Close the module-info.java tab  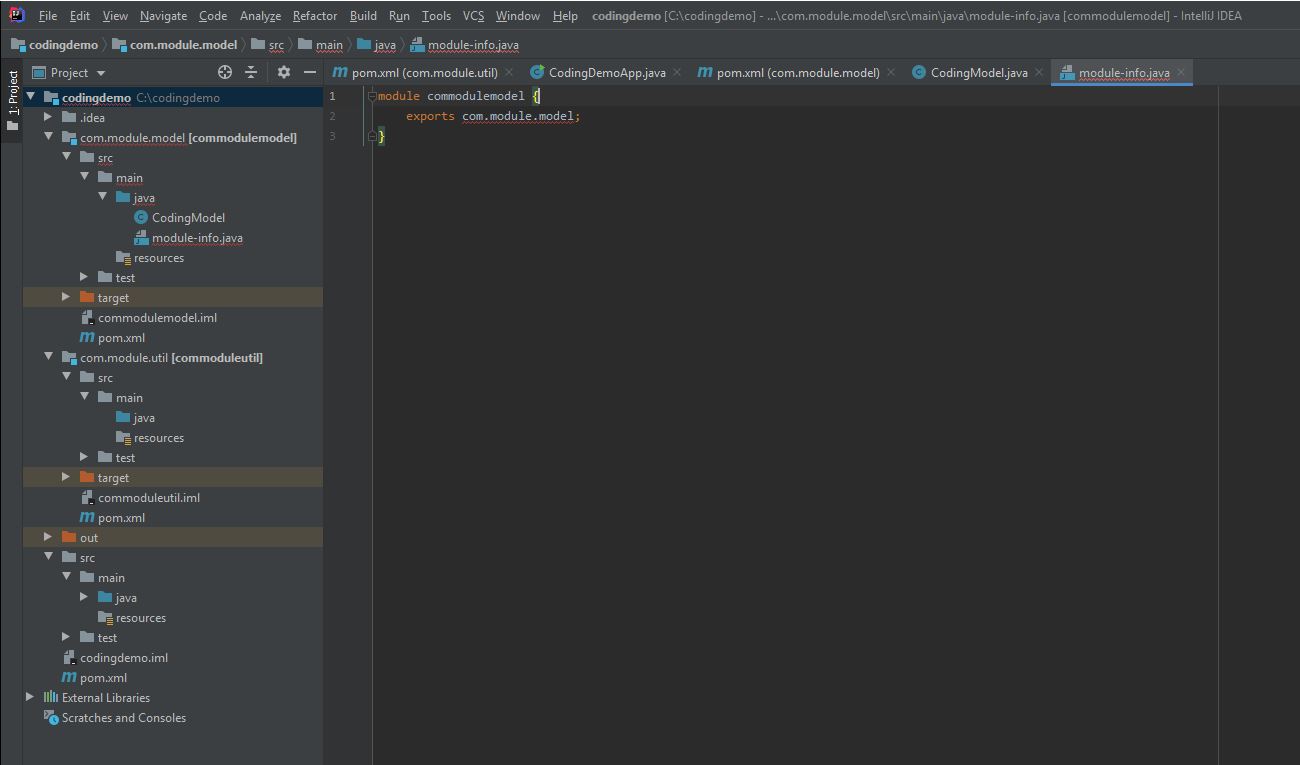(1181, 72)
